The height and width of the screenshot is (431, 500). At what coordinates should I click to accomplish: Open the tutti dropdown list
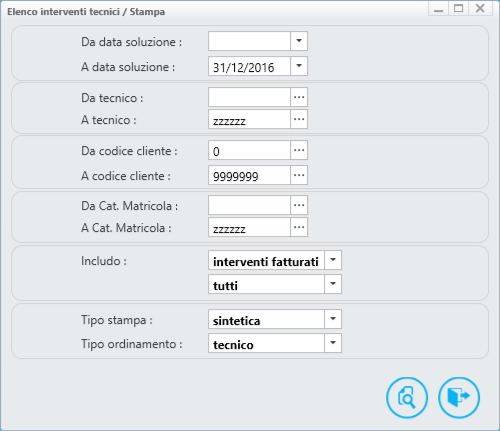click(x=333, y=284)
